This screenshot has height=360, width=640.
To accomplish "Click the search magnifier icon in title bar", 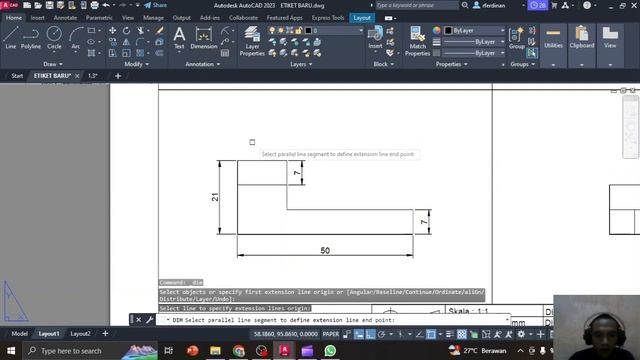I will tap(465, 5).
